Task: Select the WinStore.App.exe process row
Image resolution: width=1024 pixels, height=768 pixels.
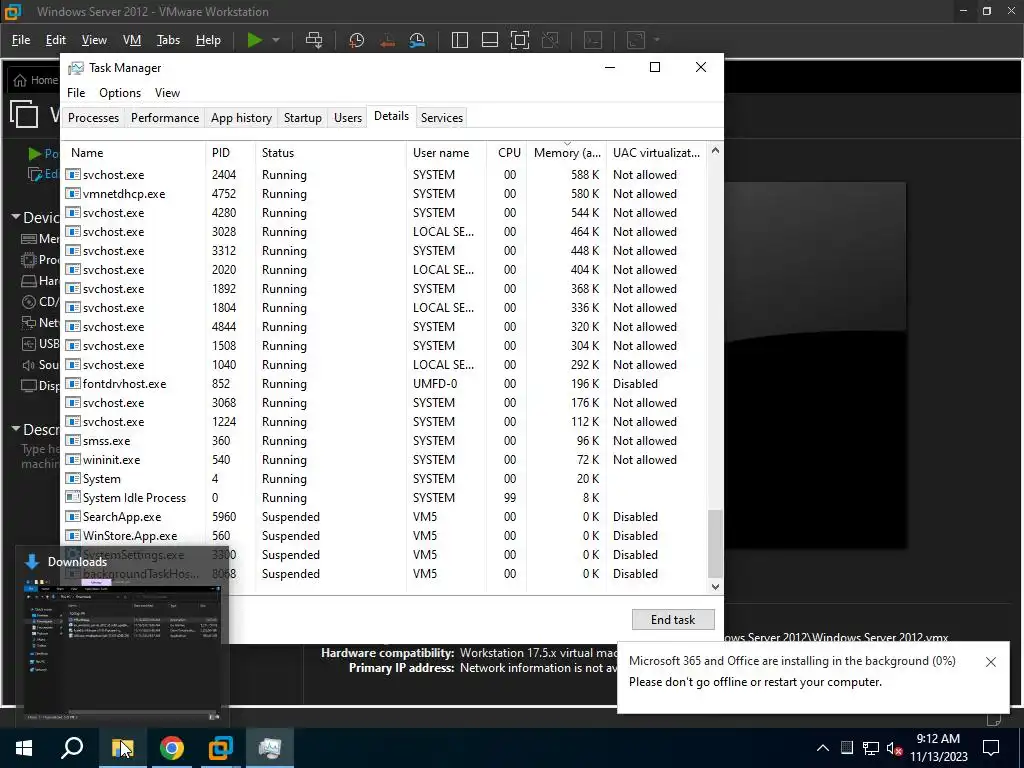Action: point(385,536)
